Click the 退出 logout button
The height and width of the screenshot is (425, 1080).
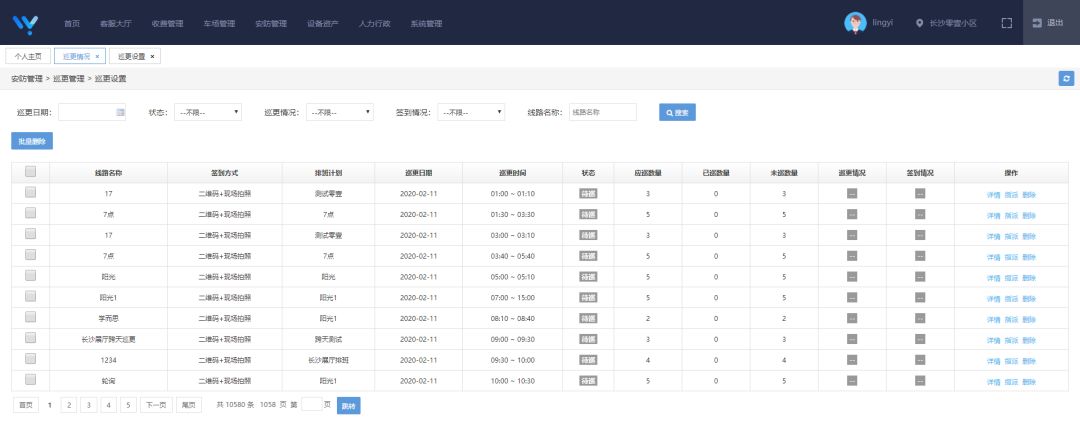(x=1051, y=23)
